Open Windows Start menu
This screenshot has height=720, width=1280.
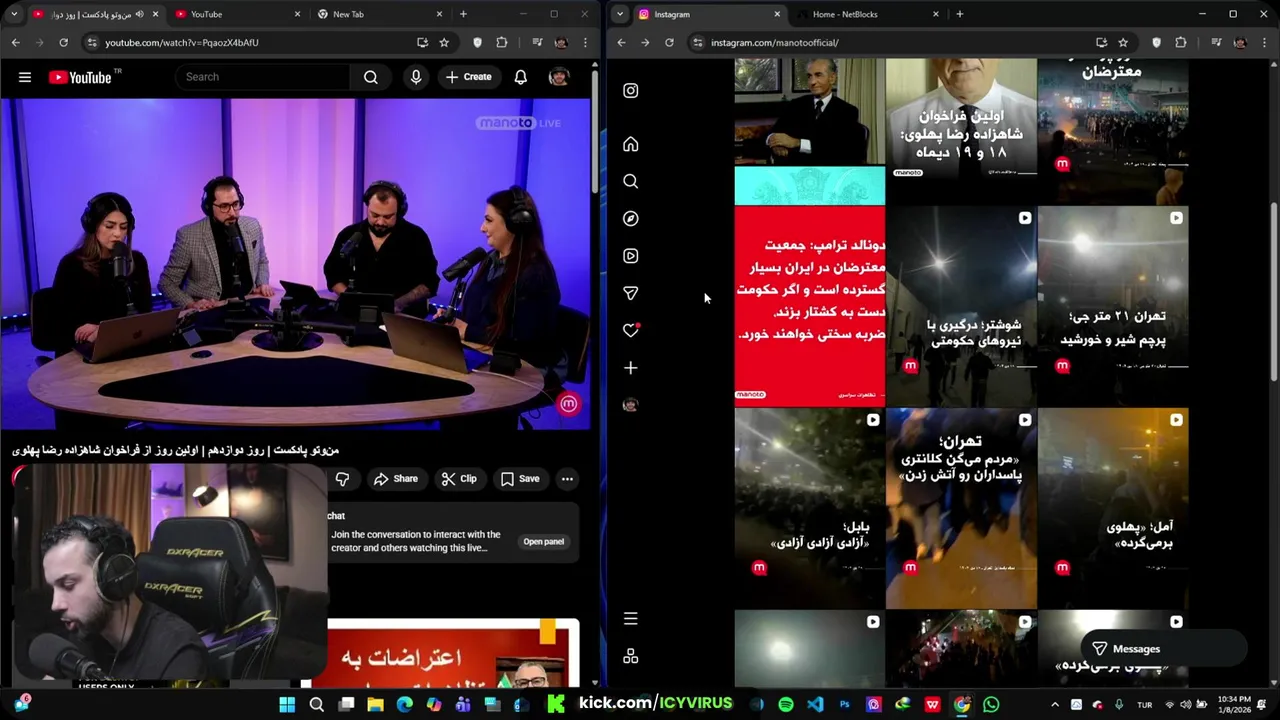[x=287, y=705]
